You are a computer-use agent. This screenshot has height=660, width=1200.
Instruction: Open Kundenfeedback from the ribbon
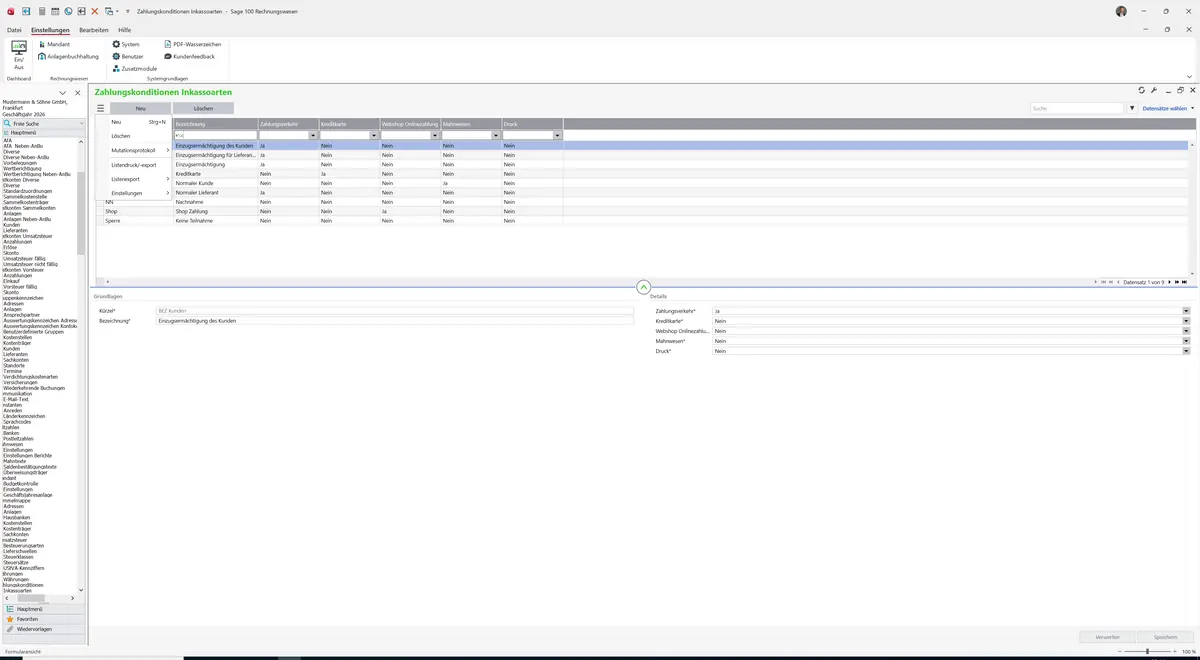pyautogui.click(x=189, y=56)
